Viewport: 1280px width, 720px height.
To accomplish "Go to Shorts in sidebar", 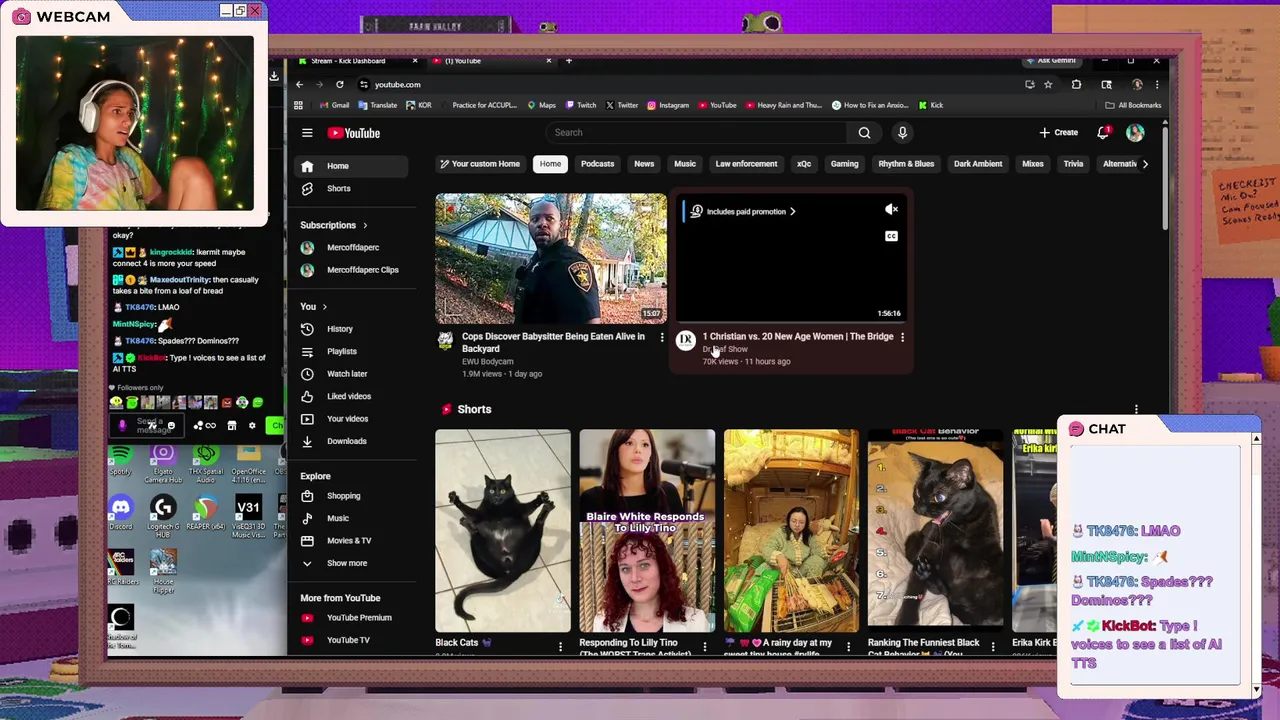I will point(352,189).
